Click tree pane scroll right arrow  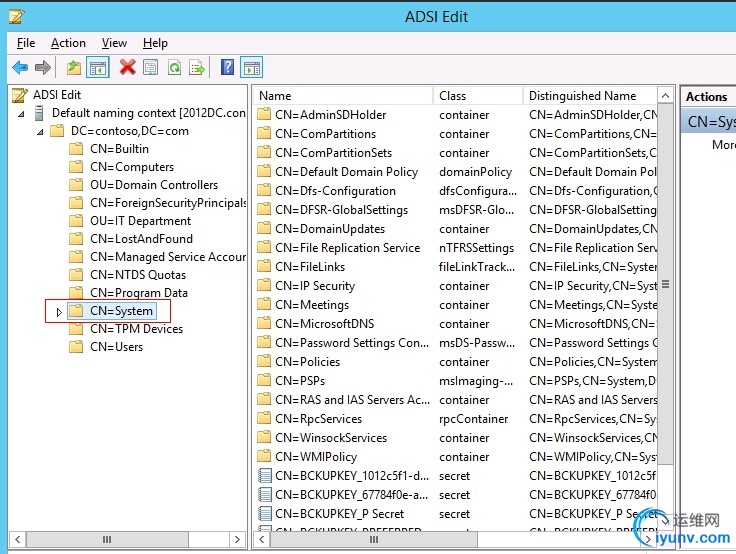pyautogui.click(x=237, y=539)
